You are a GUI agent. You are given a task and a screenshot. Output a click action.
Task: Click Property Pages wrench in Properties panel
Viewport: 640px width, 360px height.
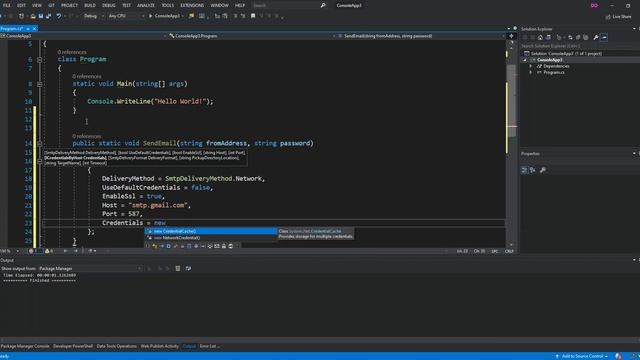click(542, 170)
